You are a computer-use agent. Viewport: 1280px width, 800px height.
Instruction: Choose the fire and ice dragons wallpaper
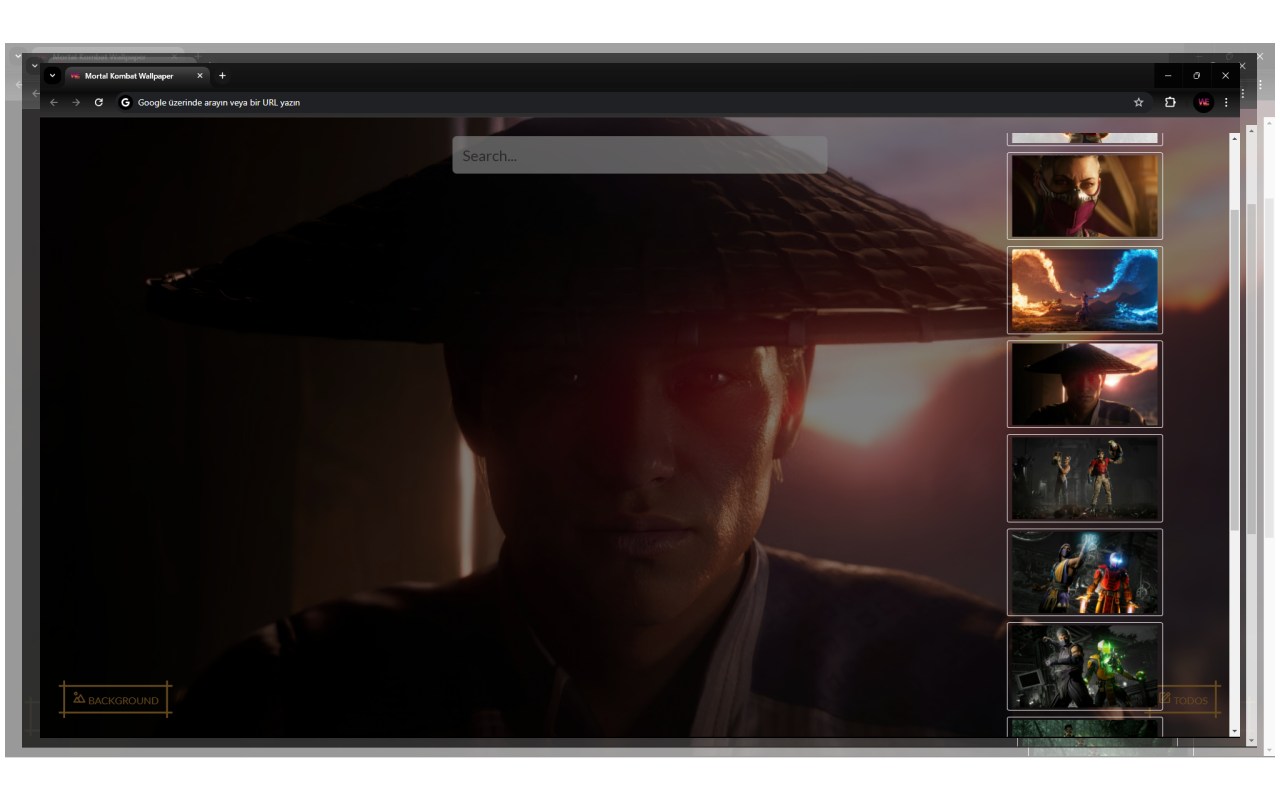pyautogui.click(x=1085, y=290)
